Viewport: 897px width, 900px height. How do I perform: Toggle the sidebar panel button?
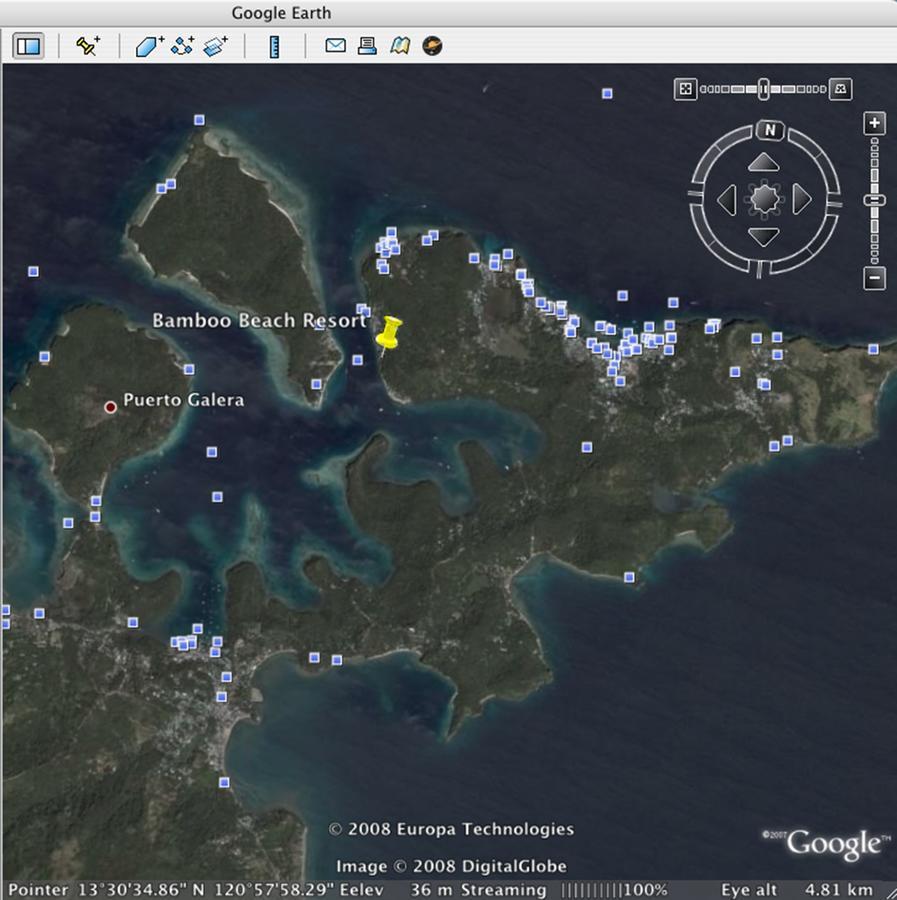click(29, 46)
